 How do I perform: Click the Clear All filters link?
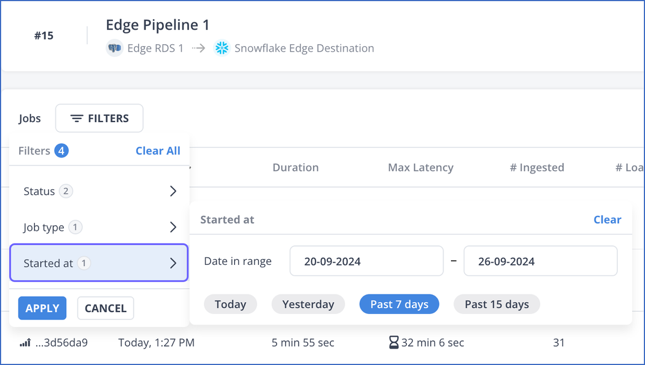[x=158, y=151]
